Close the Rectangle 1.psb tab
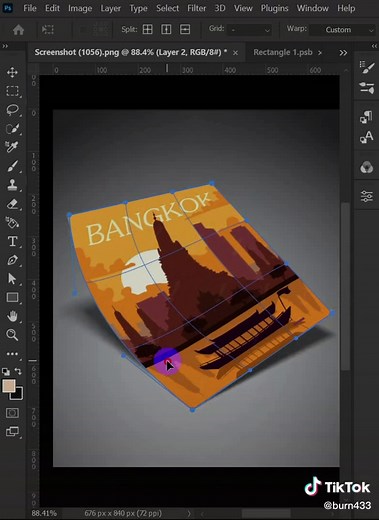Image resolution: width=379 pixels, height=520 pixels. coord(320,53)
